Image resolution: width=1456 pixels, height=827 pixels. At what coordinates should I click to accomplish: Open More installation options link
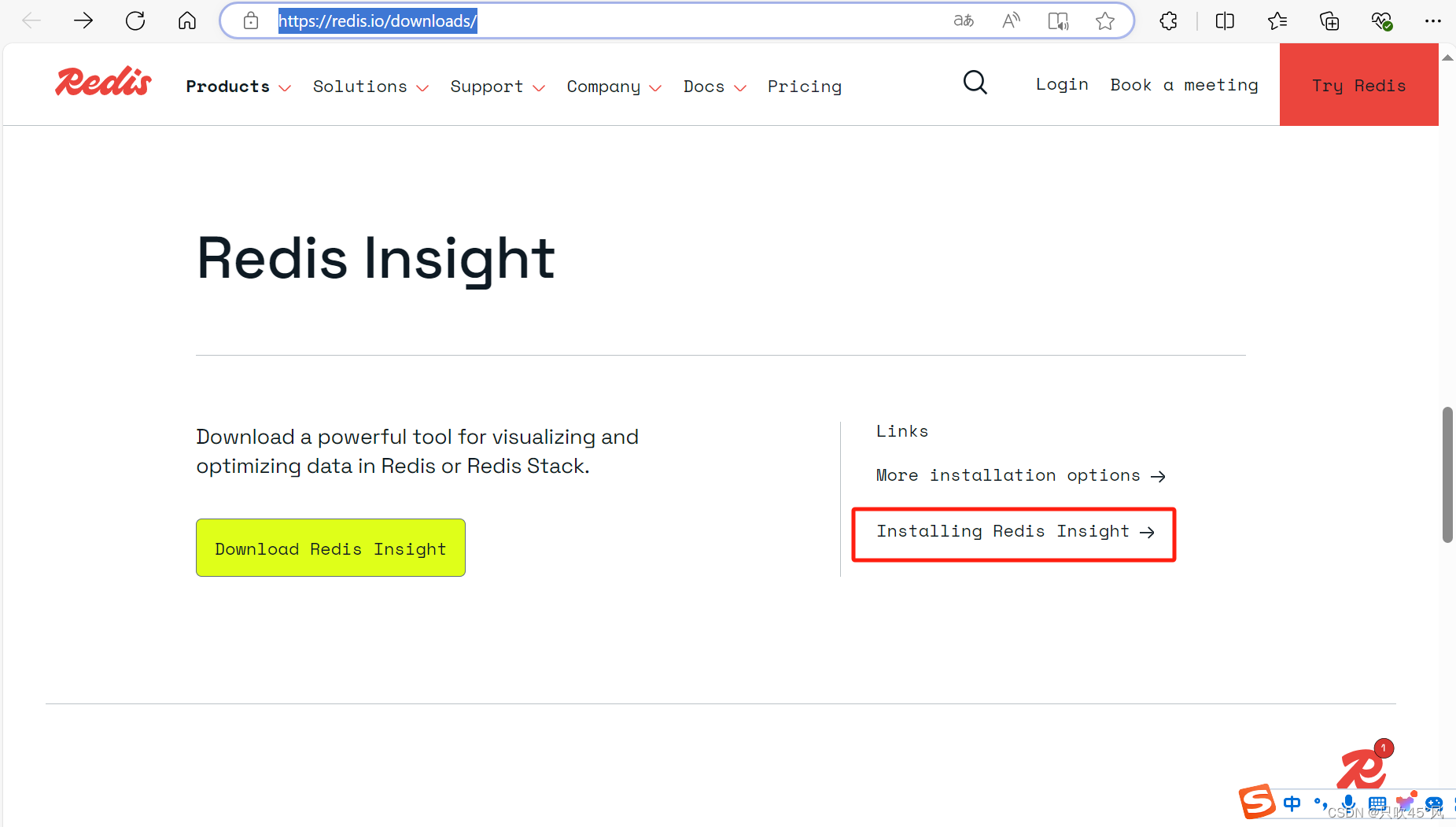coord(1020,475)
